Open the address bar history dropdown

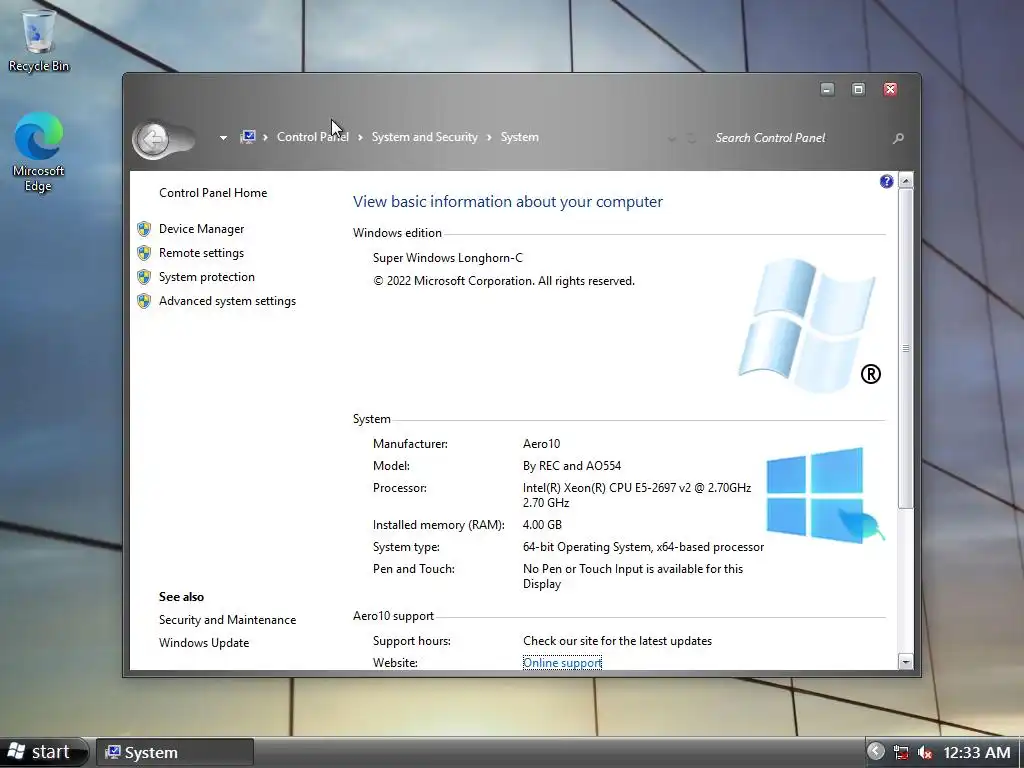(x=671, y=138)
